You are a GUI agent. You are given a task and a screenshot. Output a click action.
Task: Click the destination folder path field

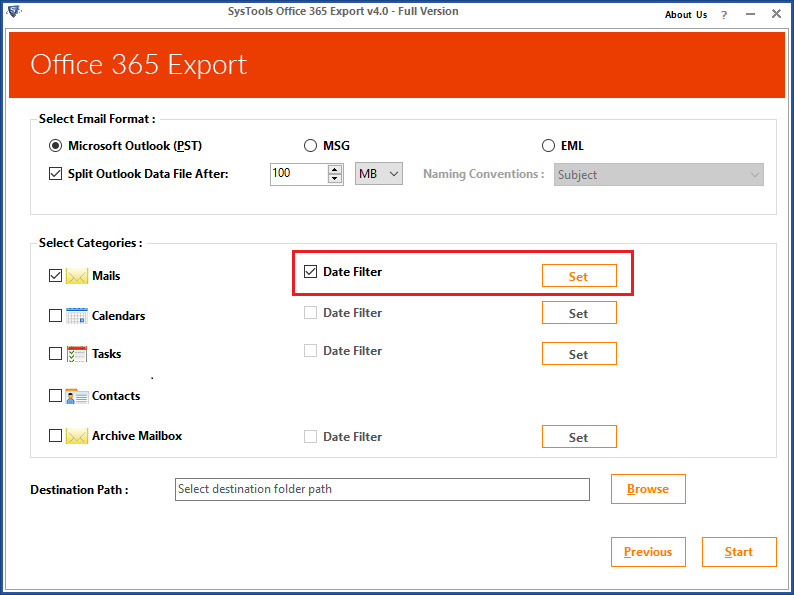pos(382,489)
